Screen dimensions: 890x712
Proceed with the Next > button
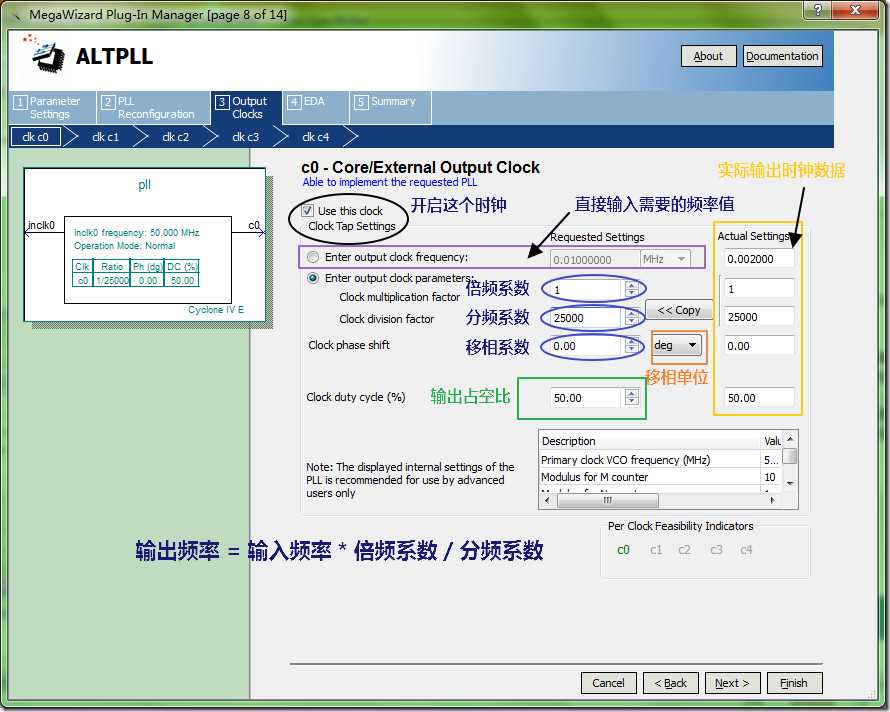732,683
